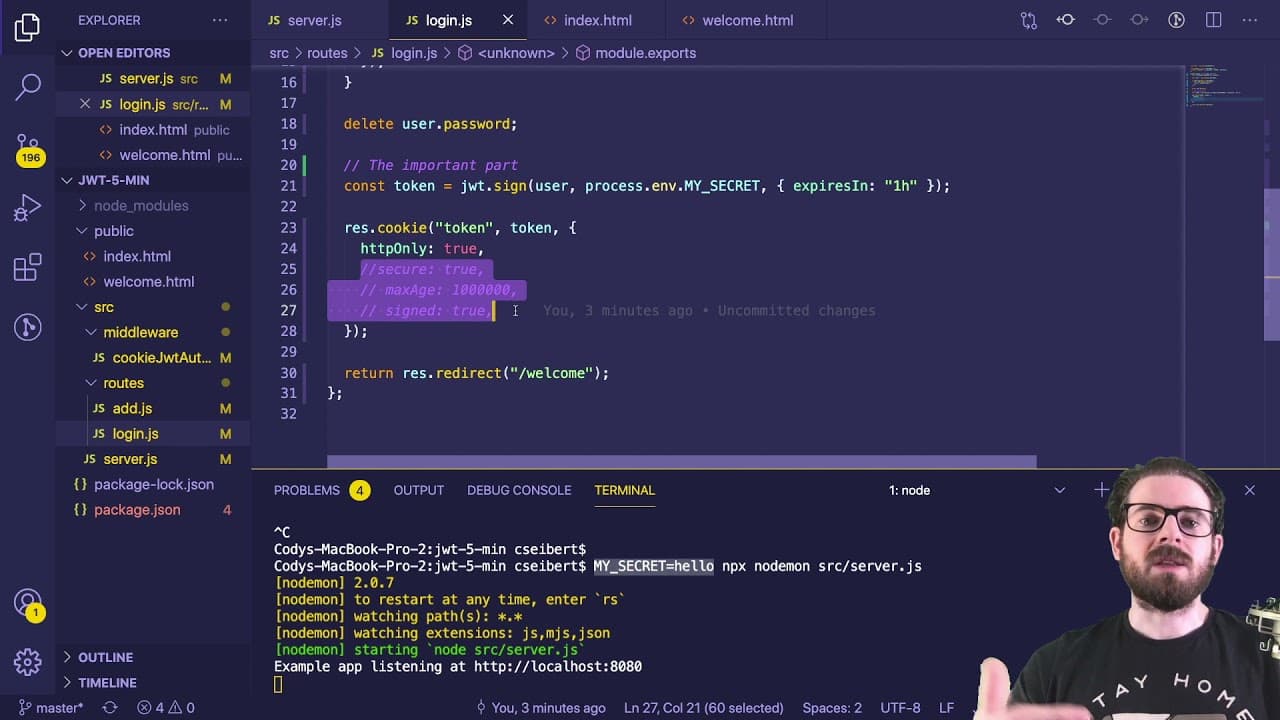Click the routes breadcrumb segment
The image size is (1280, 720).
pos(327,53)
